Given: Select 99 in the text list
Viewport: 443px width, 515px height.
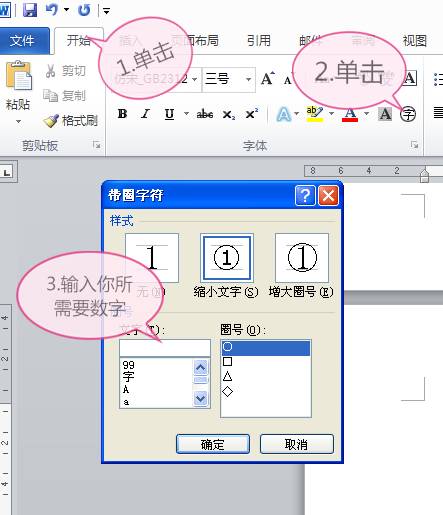Looking at the screenshot, I should coord(129,364).
